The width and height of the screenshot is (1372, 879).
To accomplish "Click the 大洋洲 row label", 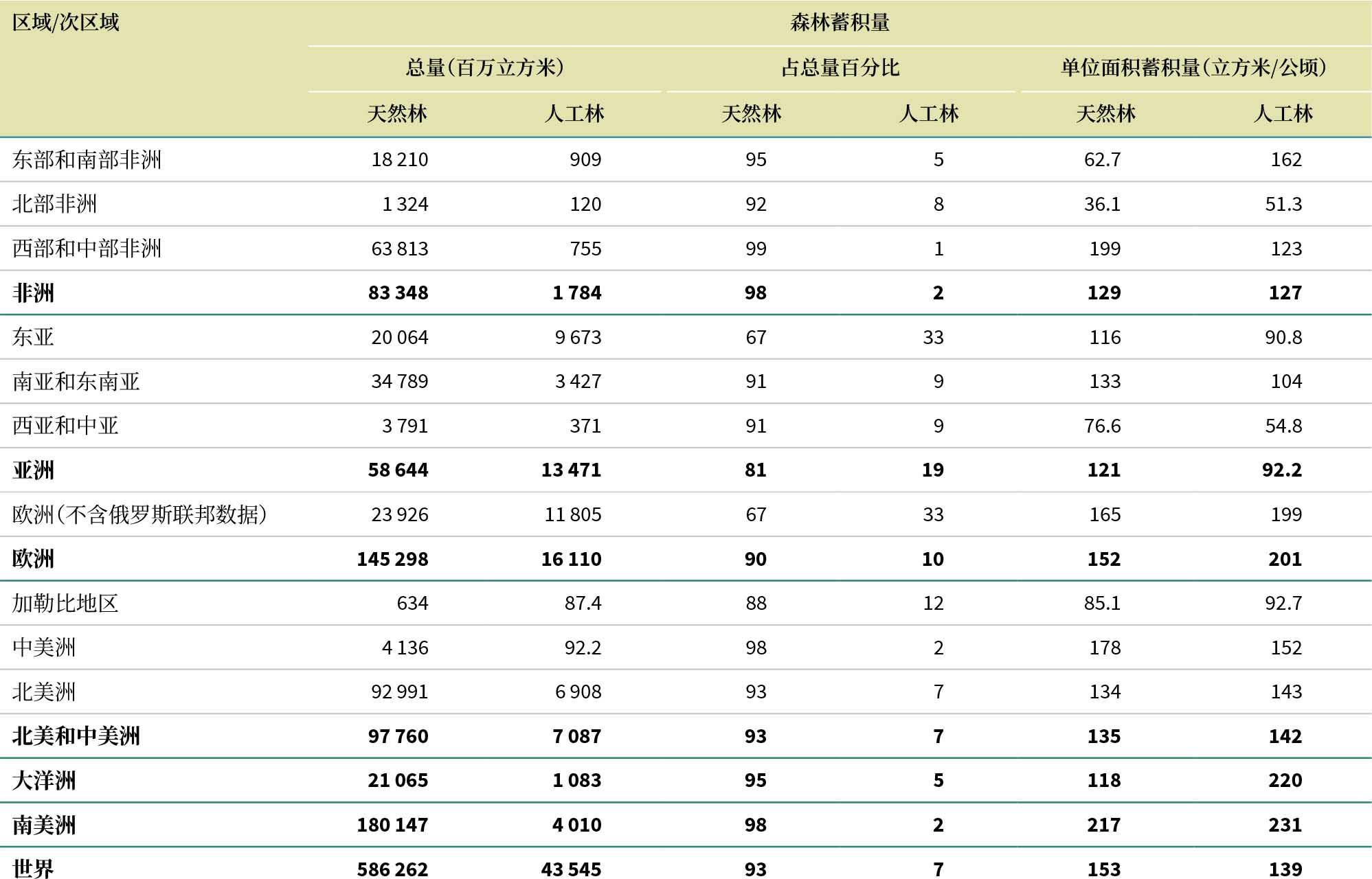I will [x=44, y=780].
